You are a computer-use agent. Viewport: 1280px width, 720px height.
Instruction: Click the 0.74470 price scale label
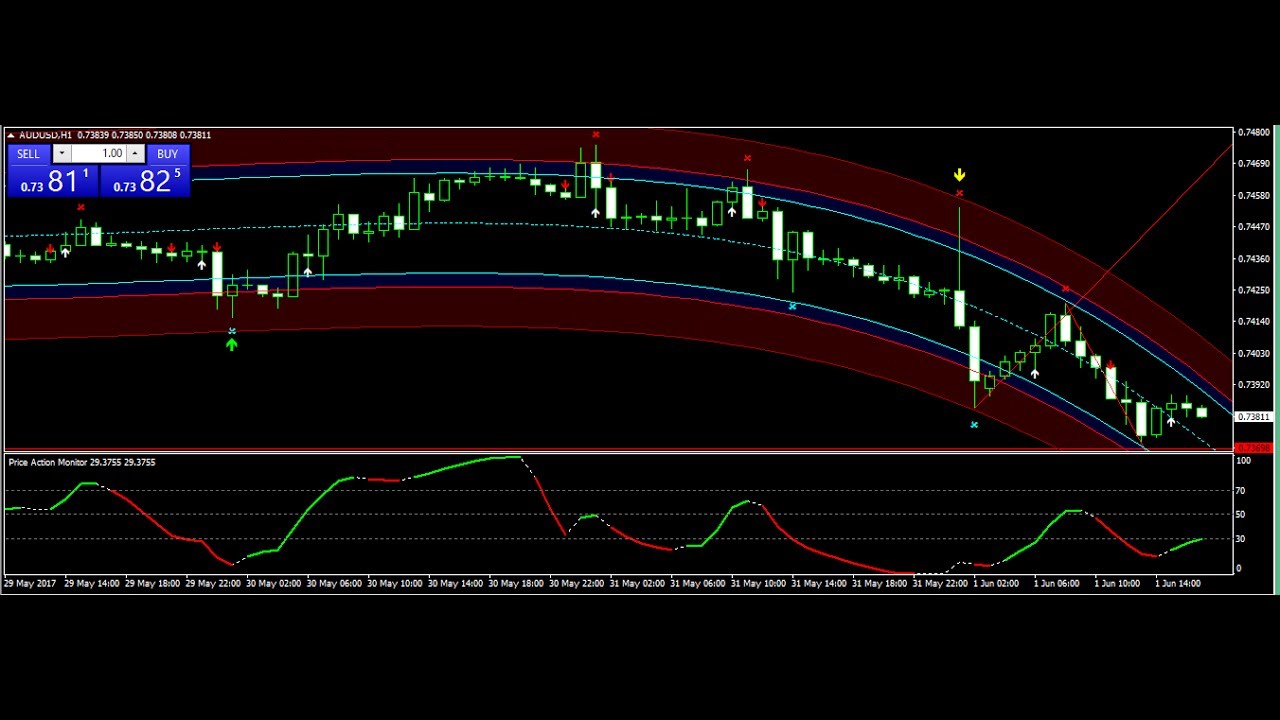click(x=1255, y=227)
